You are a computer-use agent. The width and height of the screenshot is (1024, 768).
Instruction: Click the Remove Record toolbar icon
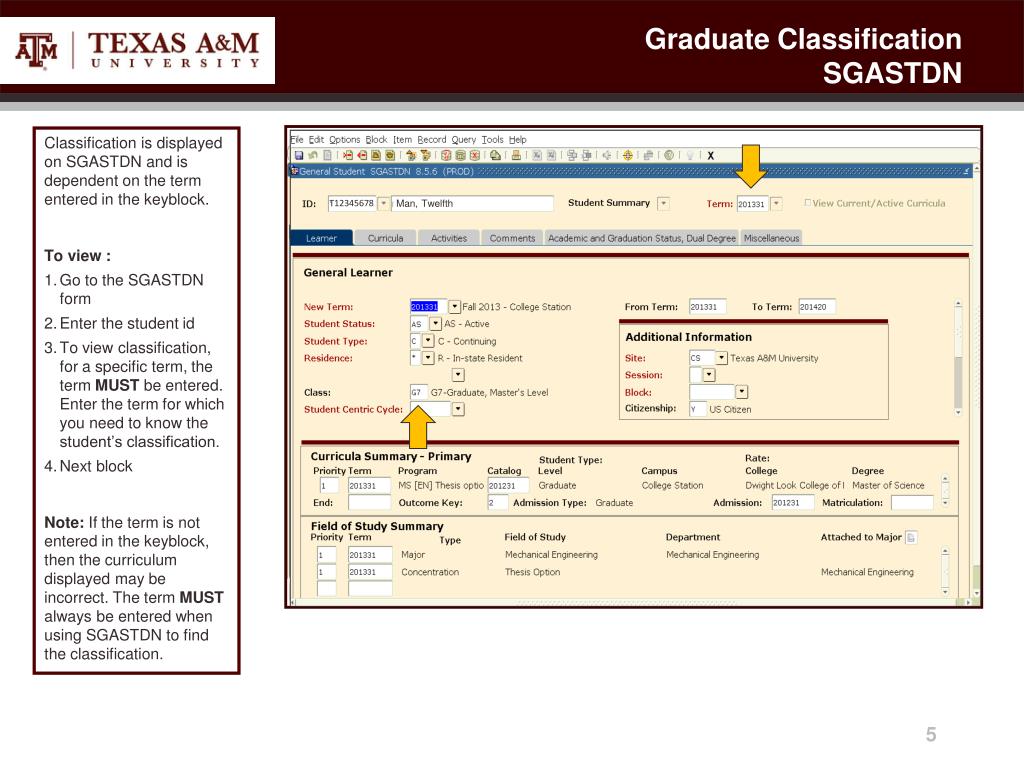(362, 155)
